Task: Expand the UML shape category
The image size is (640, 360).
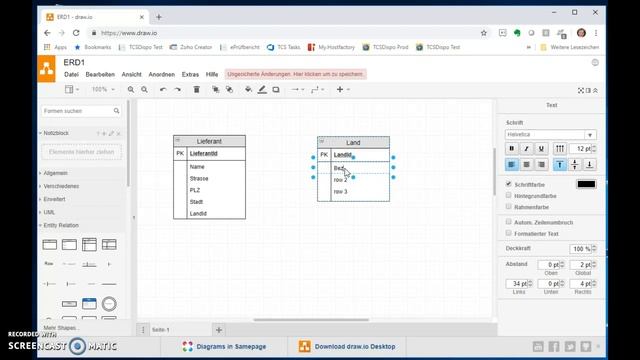Action: point(49,212)
